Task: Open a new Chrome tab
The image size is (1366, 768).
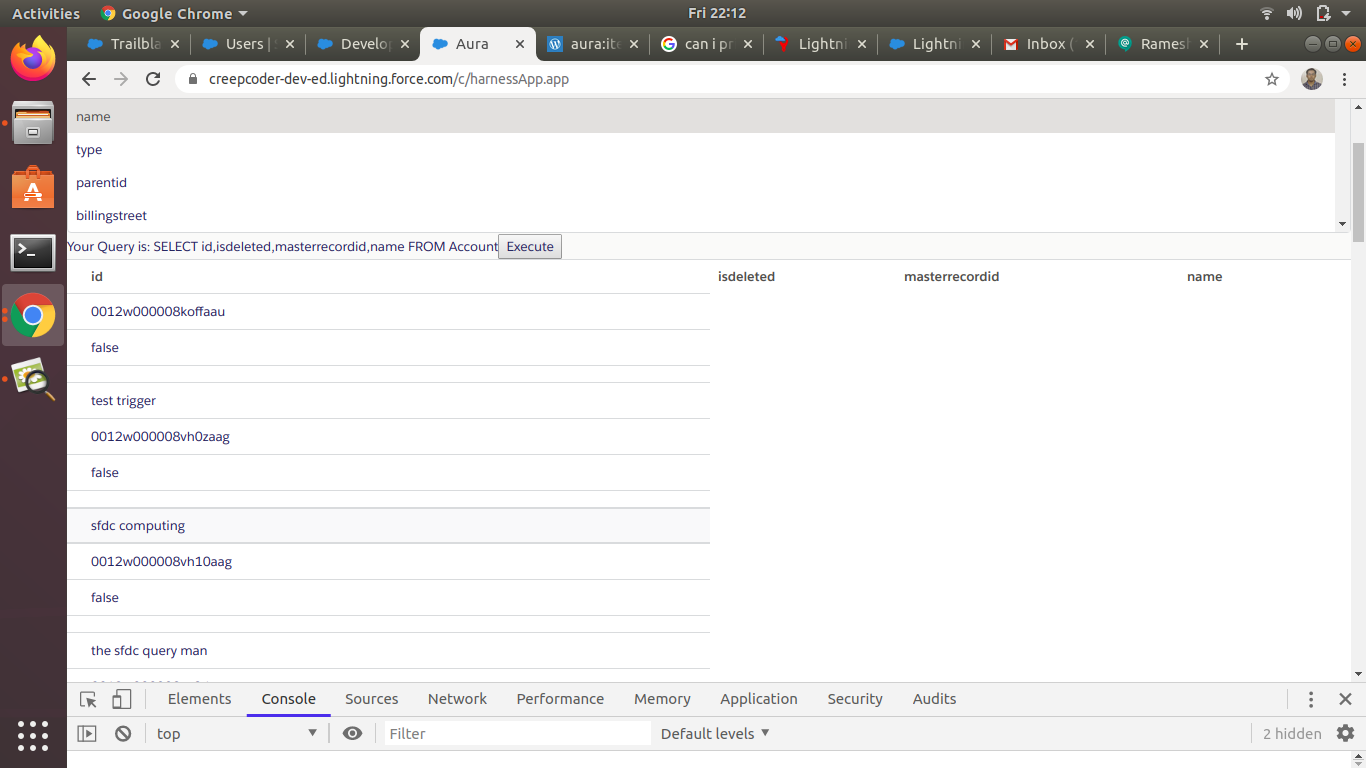Action: point(1241,44)
